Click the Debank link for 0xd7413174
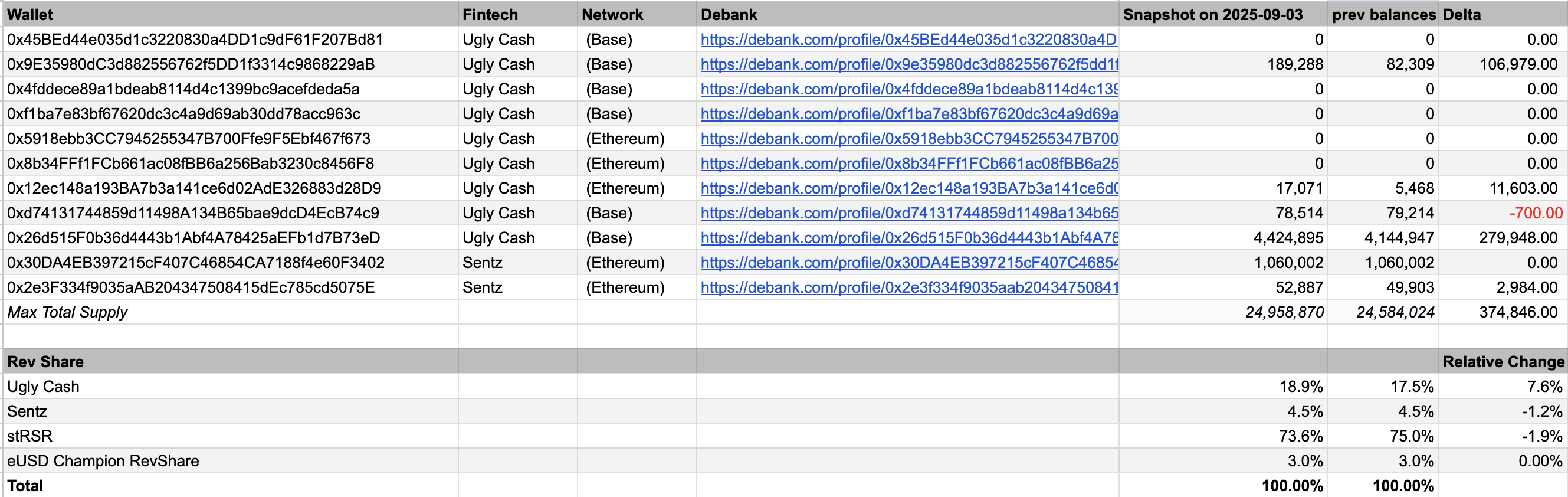Image resolution: width=1568 pixels, height=497 pixels. (x=908, y=213)
